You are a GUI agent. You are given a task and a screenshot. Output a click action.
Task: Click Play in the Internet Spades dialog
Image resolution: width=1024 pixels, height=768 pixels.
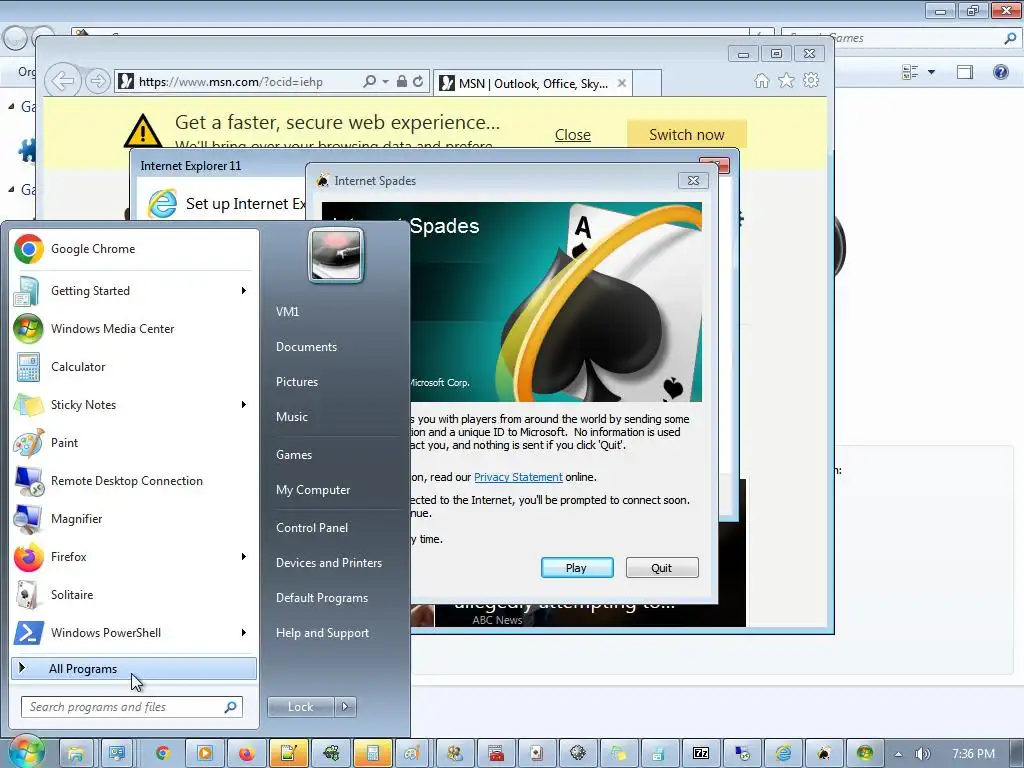tap(577, 568)
